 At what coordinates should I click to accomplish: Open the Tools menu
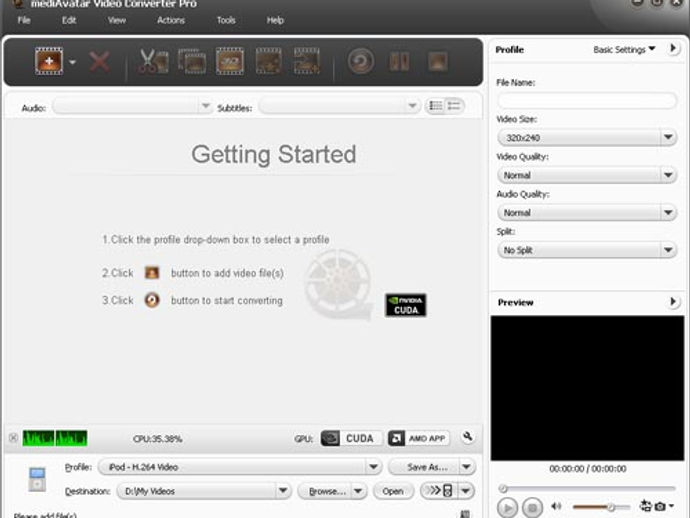pyautogui.click(x=226, y=20)
